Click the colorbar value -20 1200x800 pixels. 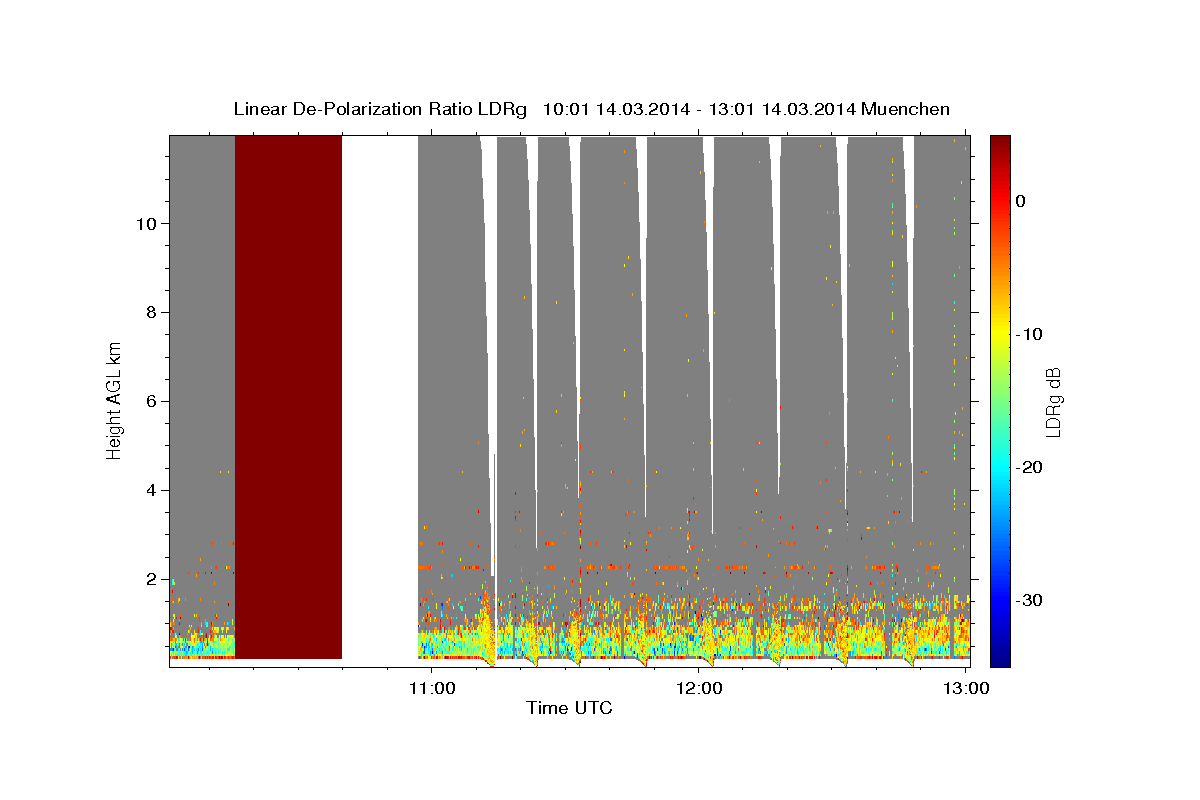(x=1029, y=467)
